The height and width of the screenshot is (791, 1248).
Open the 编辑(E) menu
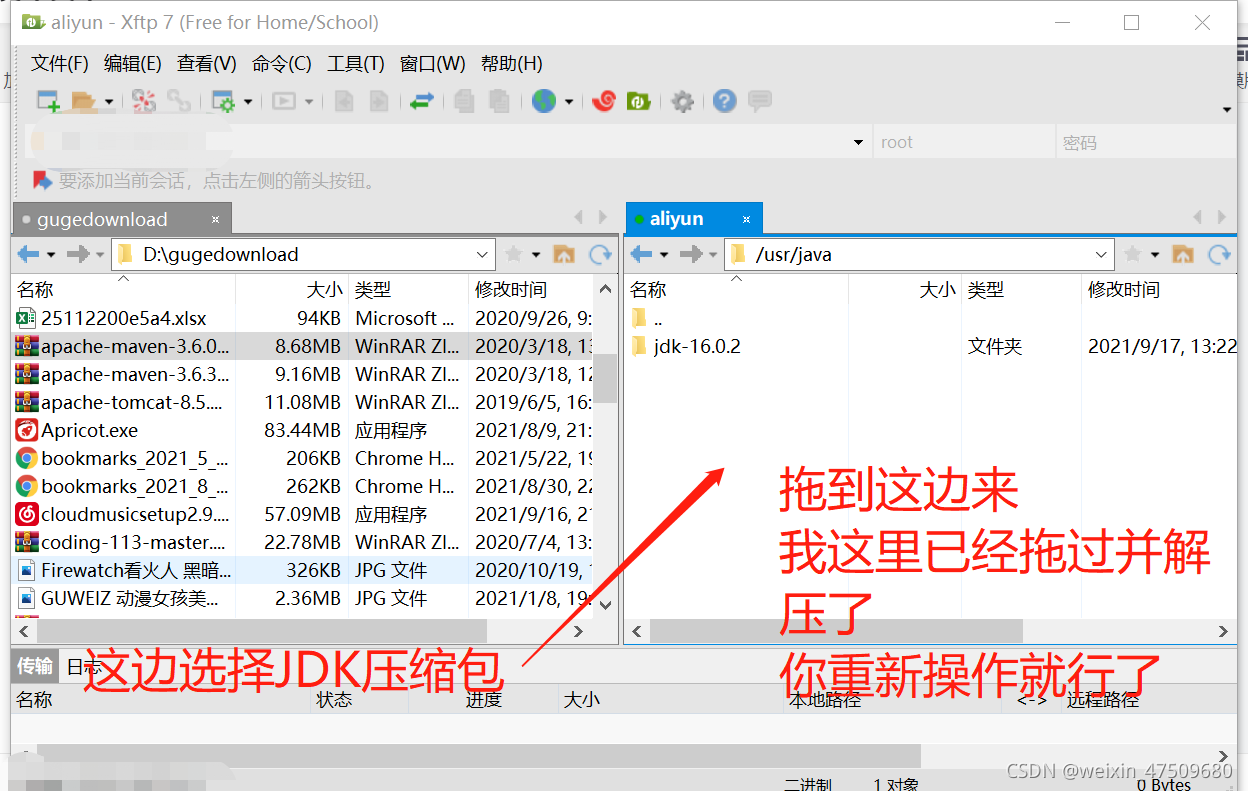pos(133,64)
